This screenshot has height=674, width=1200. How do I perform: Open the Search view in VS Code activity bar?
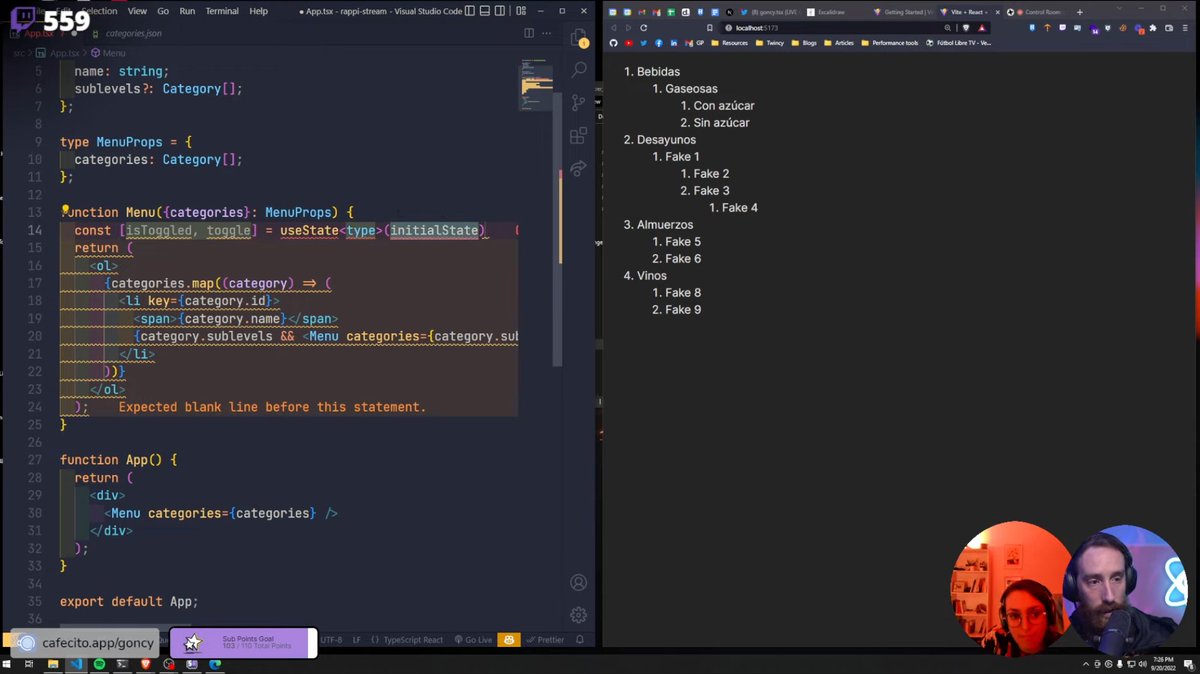coord(578,70)
